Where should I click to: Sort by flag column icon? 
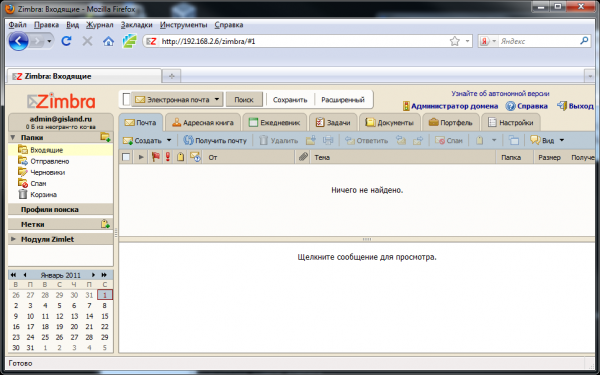tap(155, 157)
